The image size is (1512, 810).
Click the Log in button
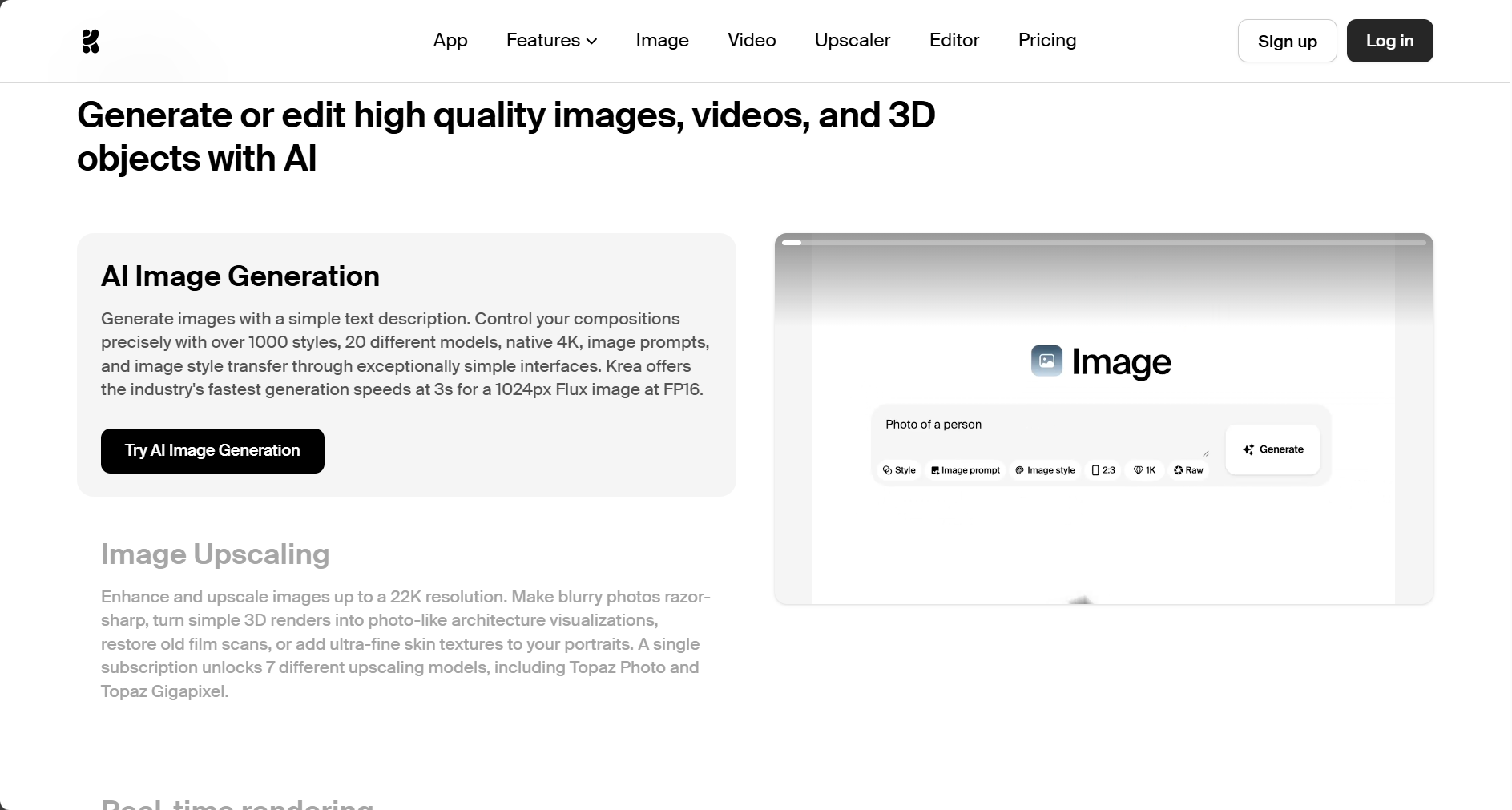click(x=1389, y=41)
